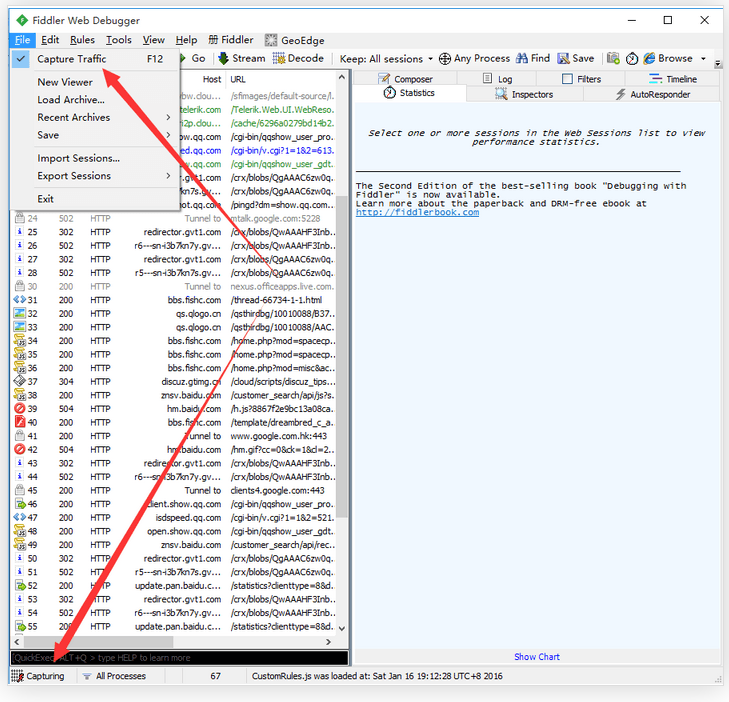Click the timer clock toolbar icon
Viewport: 729px width, 702px height.
click(x=632, y=59)
